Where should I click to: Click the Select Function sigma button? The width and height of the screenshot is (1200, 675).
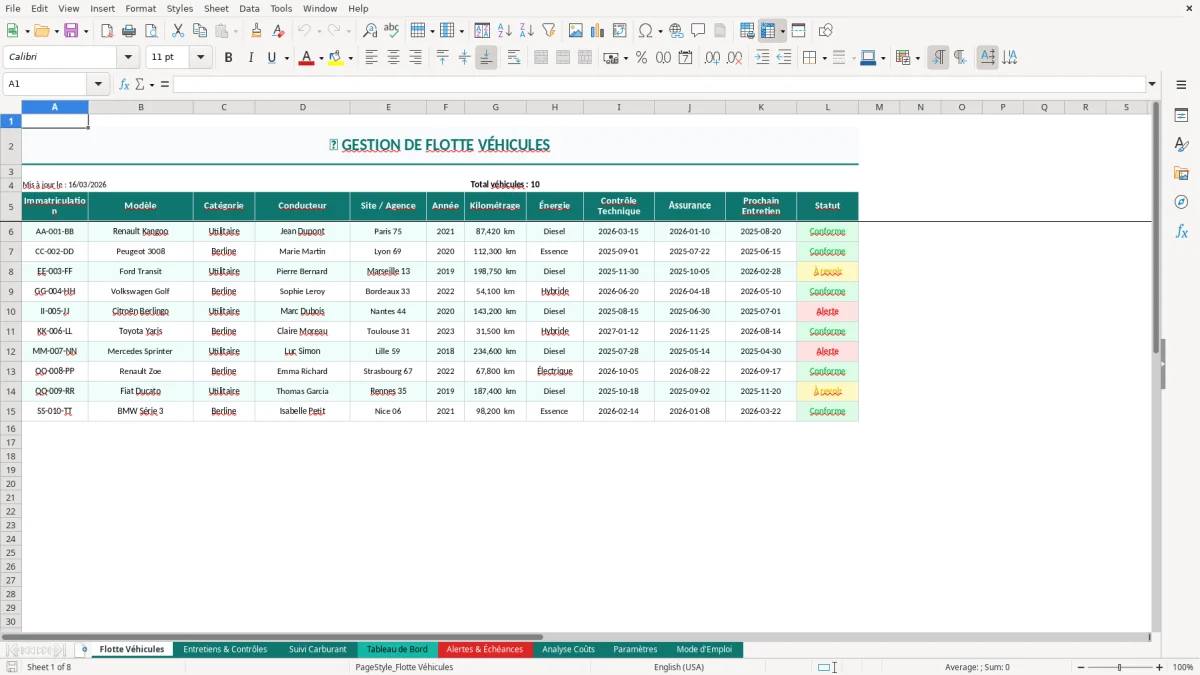pyautogui.click(x=139, y=84)
